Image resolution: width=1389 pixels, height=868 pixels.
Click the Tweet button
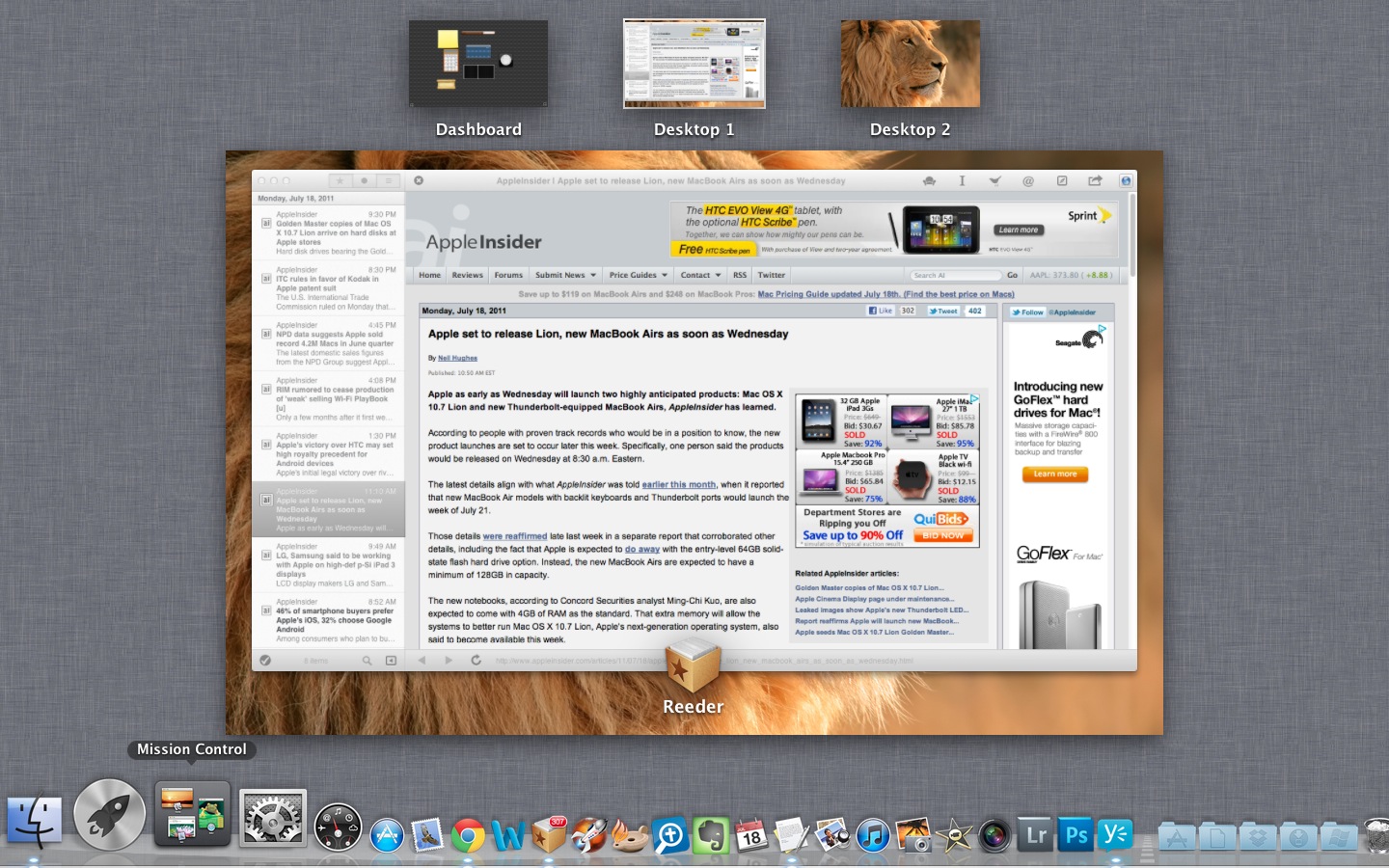tap(942, 311)
